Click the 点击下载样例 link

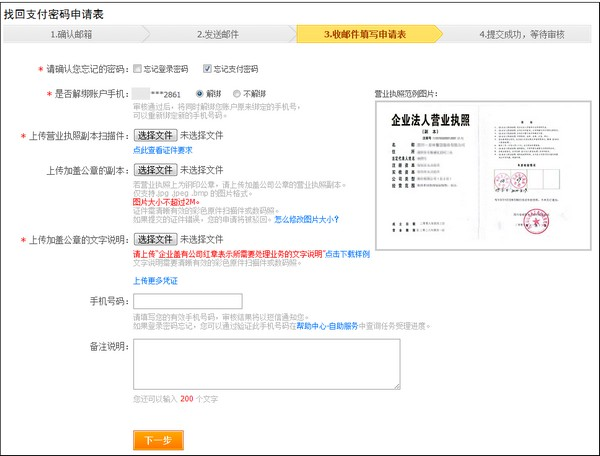347,254
